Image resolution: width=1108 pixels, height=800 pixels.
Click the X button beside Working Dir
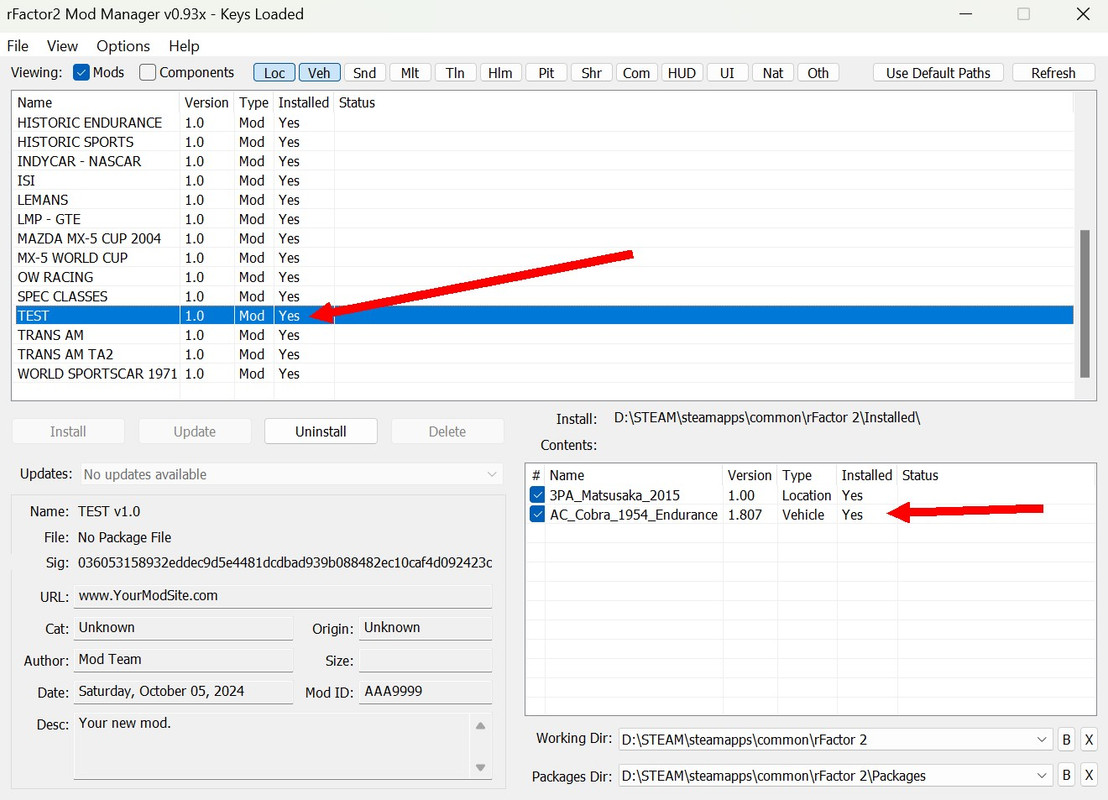(1089, 740)
